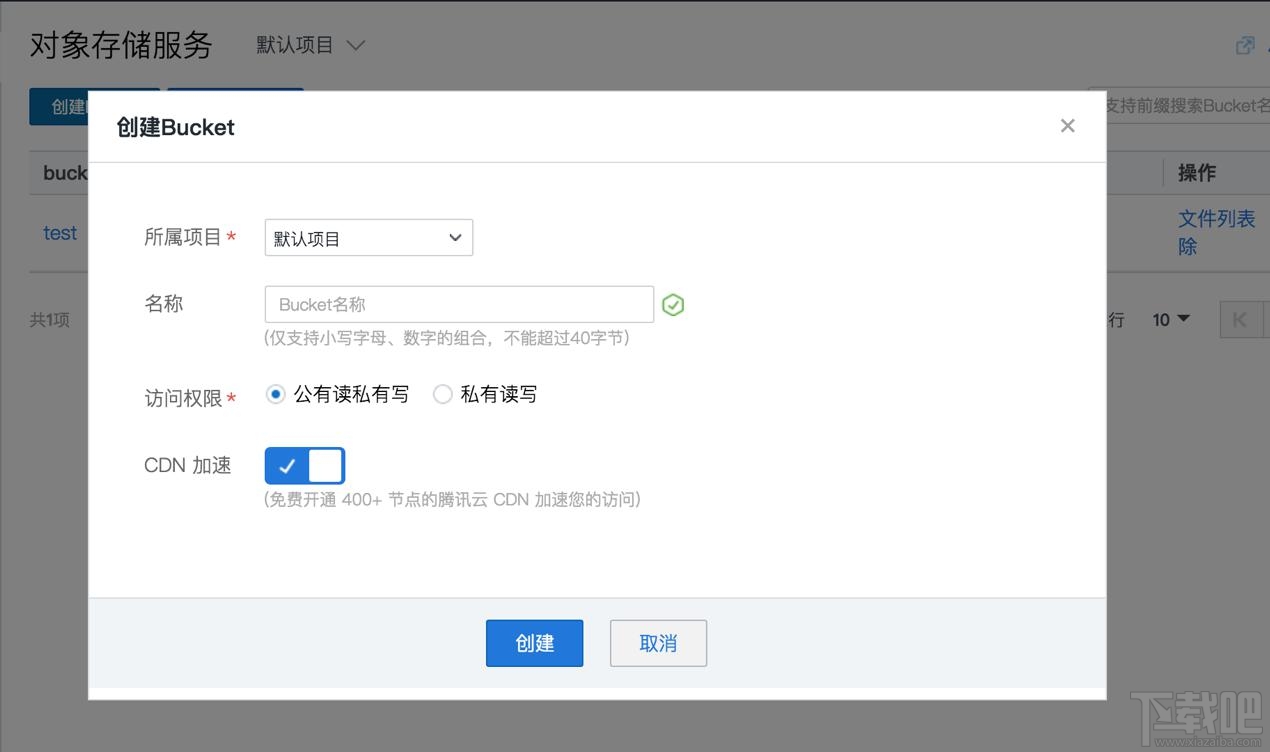Click the 创建 button to create the bucket
The image size is (1270, 752).
534,643
